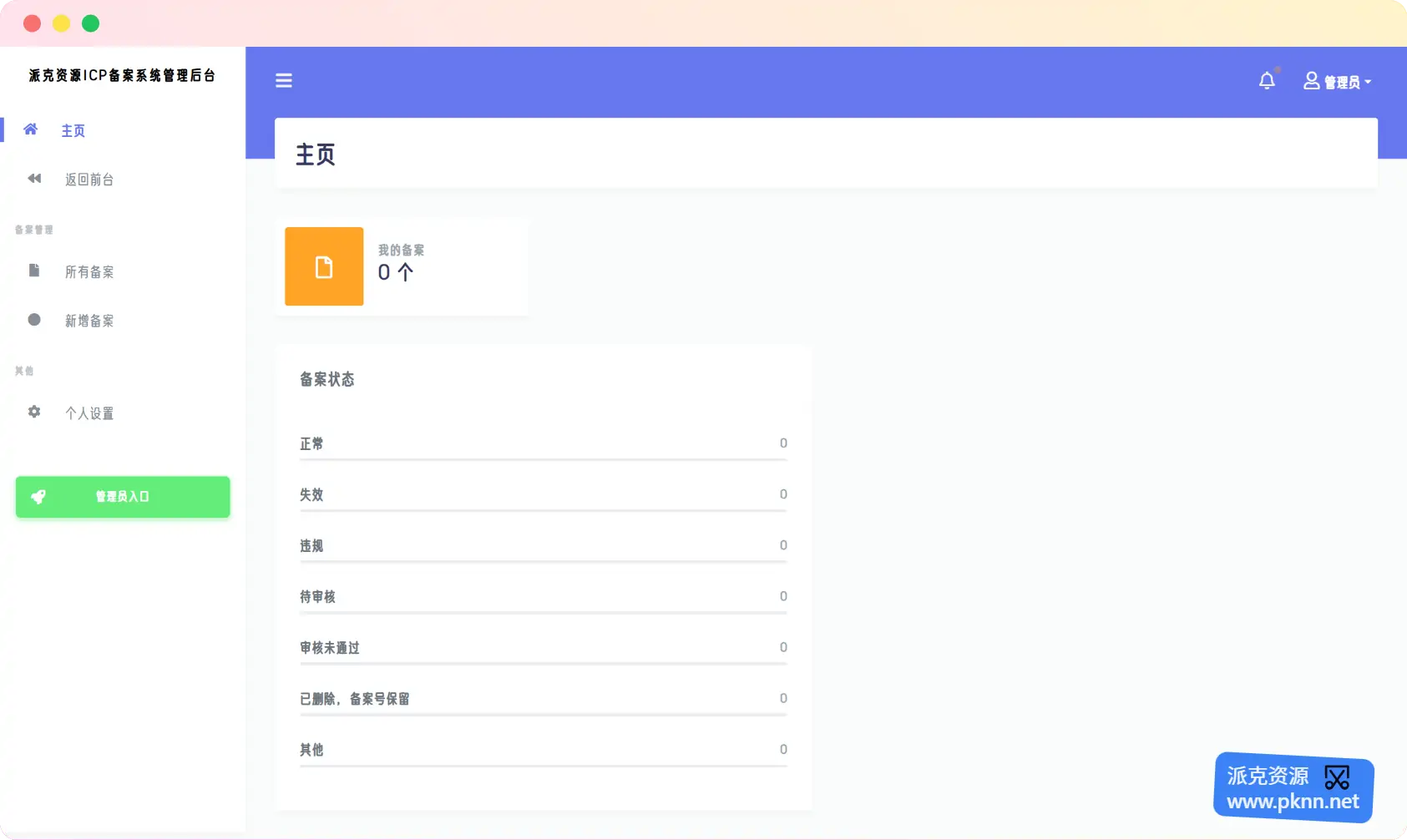Click the 已删除，备案号保留 row label
The height and width of the screenshot is (840, 1407).
coord(355,698)
